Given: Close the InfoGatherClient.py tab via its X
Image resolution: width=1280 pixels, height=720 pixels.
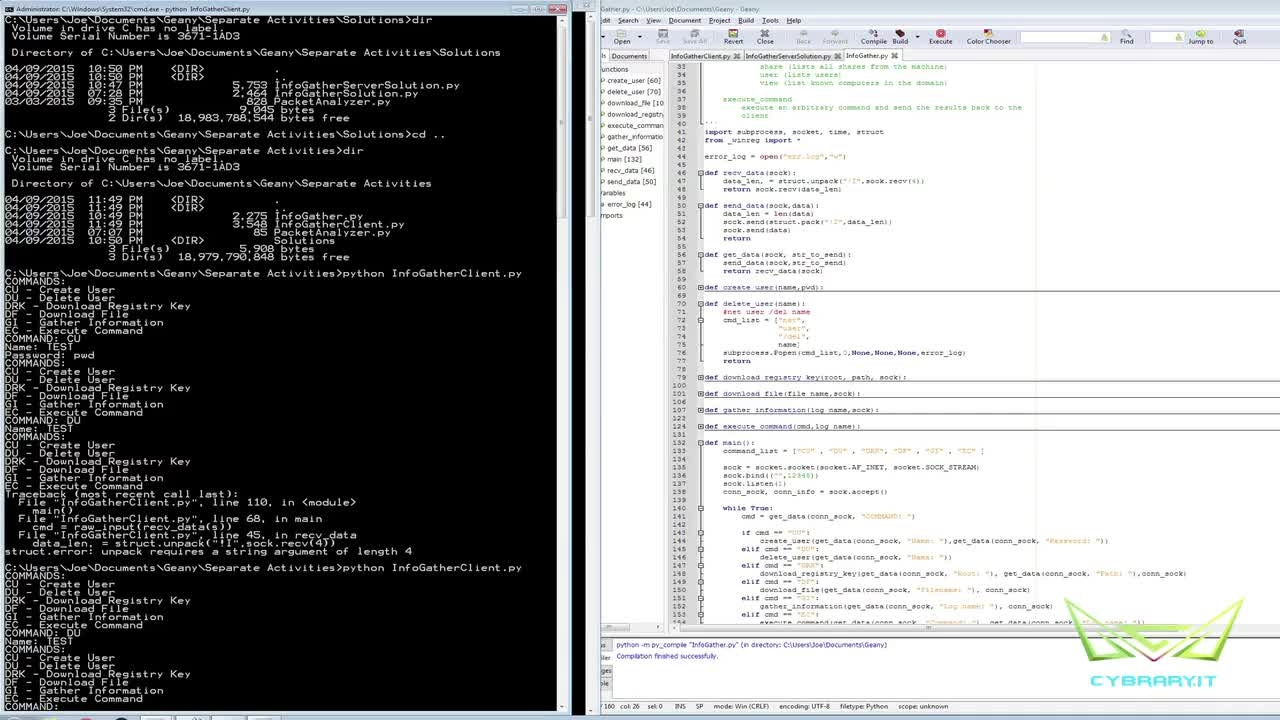Looking at the screenshot, I should tap(737, 56).
